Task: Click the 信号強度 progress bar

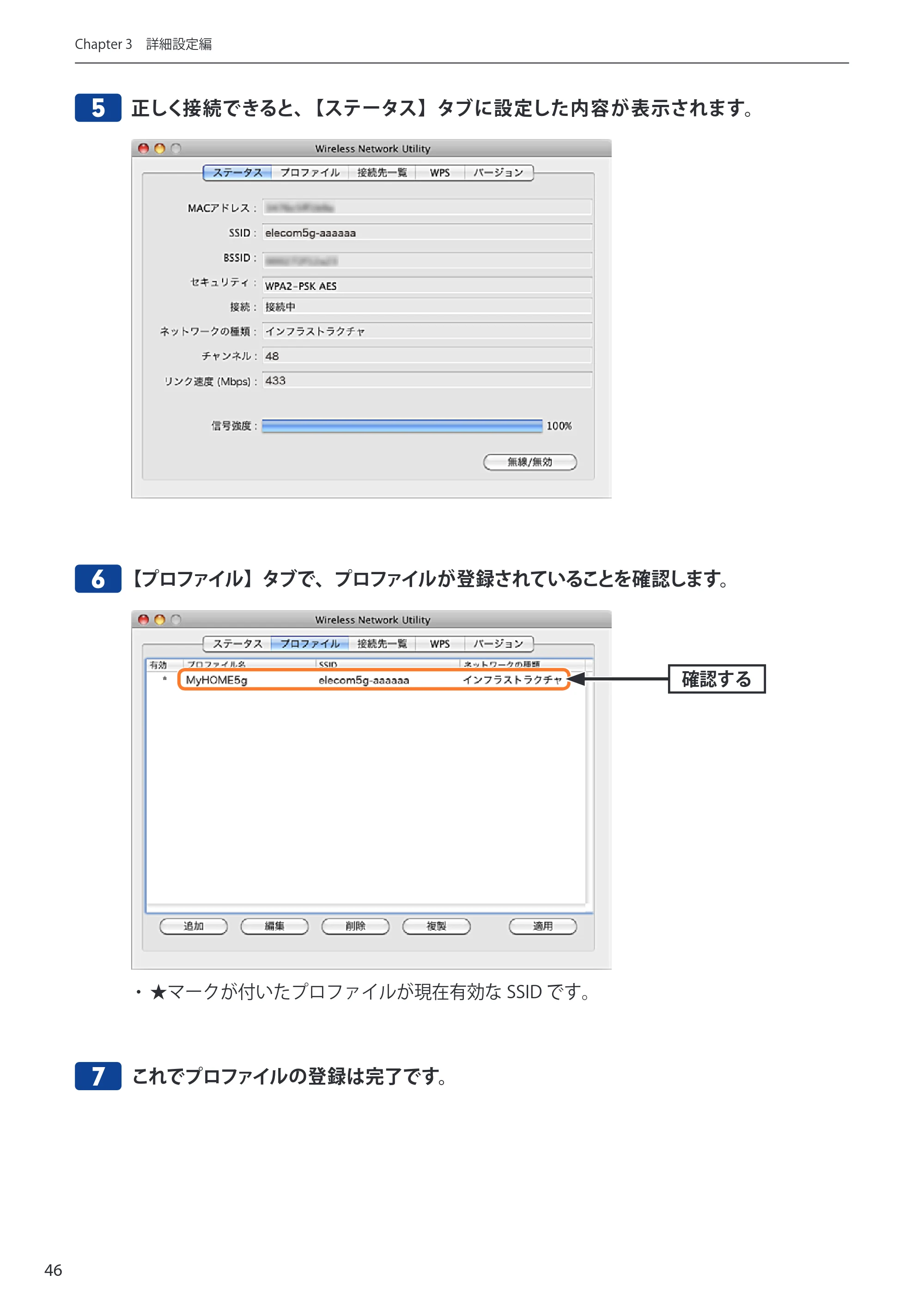Action: click(402, 426)
